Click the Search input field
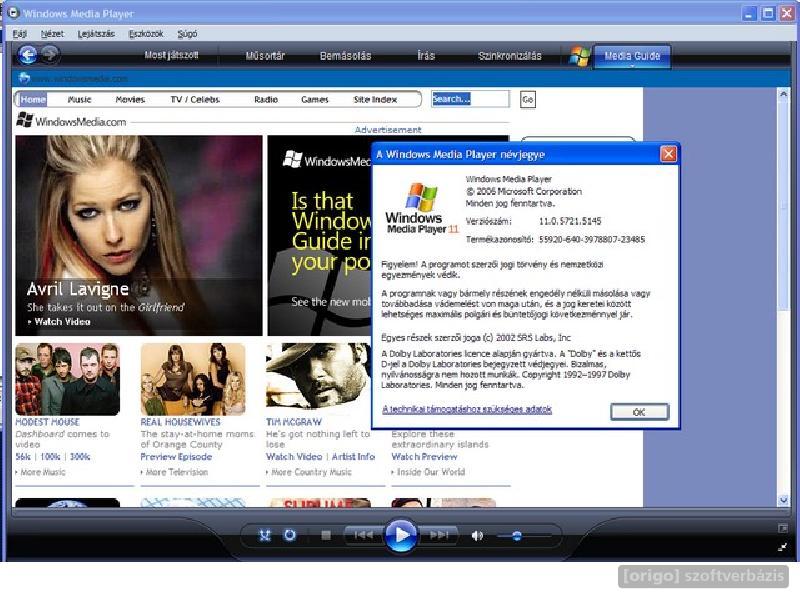The width and height of the screenshot is (800, 600). (x=470, y=99)
